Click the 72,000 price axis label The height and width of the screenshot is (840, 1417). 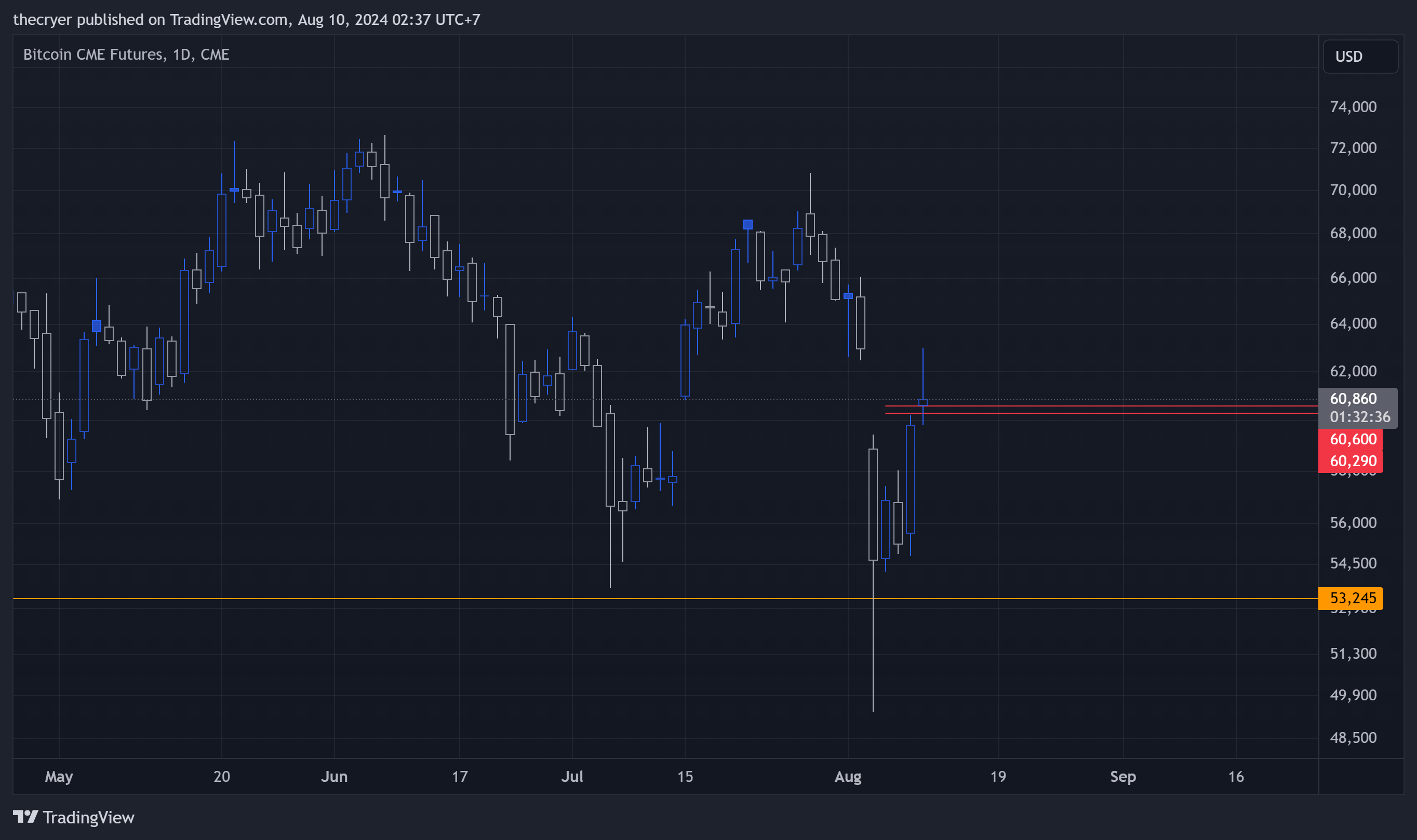[1353, 148]
